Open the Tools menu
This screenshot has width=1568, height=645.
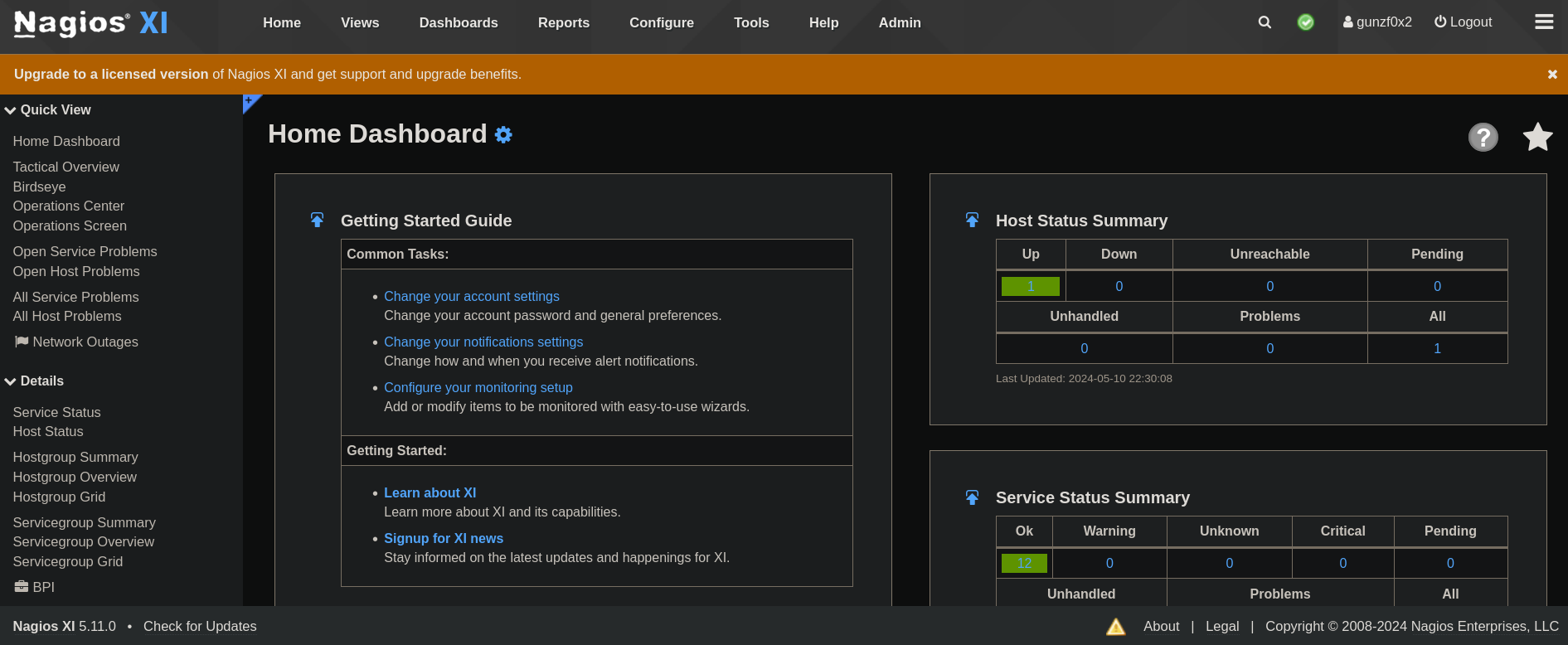pyautogui.click(x=751, y=22)
